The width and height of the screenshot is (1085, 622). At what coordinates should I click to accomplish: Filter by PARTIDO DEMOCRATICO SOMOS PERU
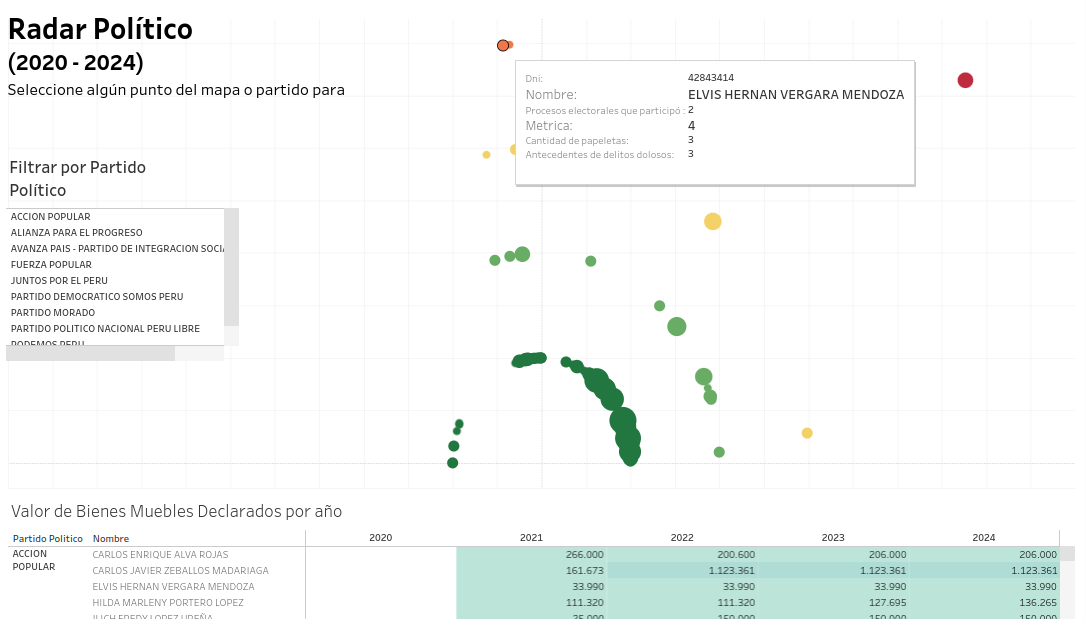97,297
